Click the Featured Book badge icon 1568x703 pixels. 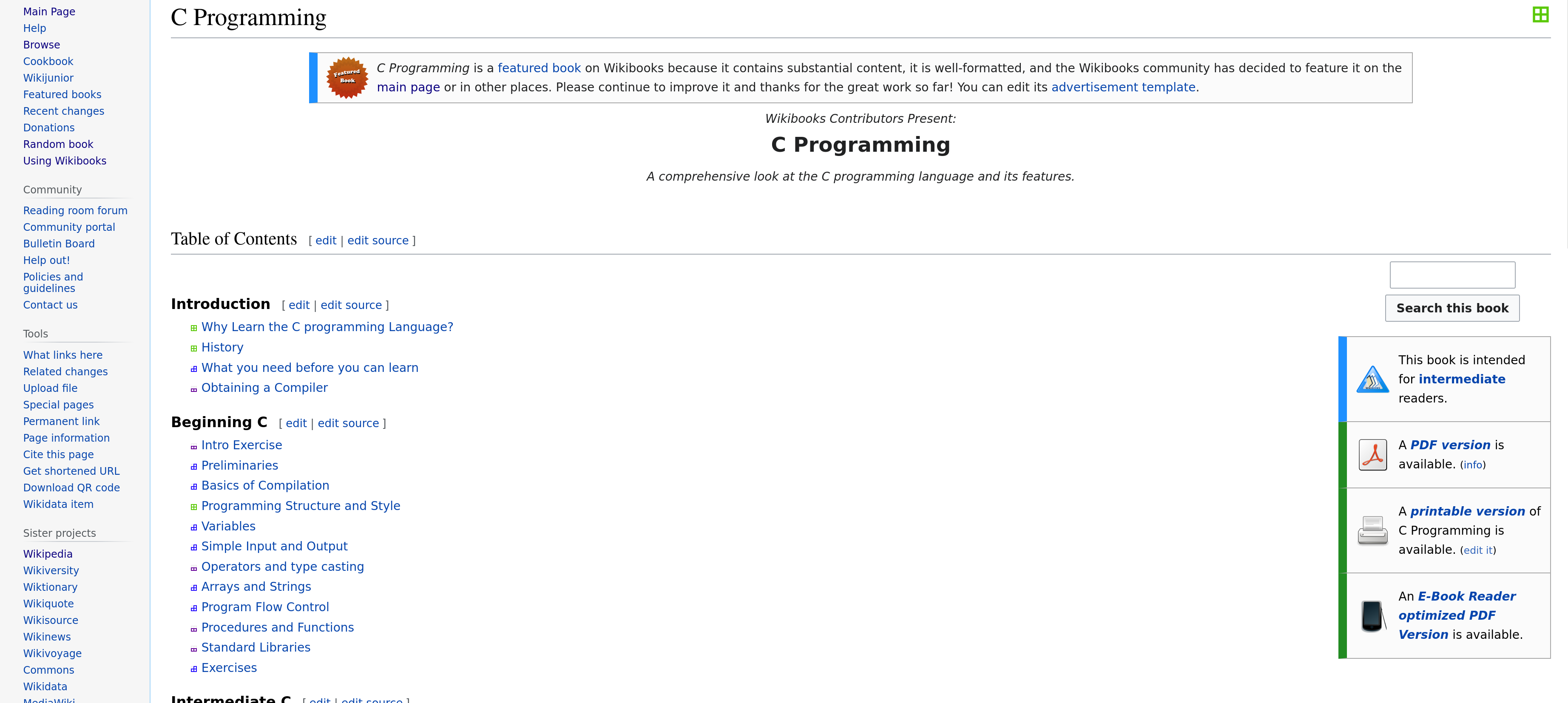347,78
